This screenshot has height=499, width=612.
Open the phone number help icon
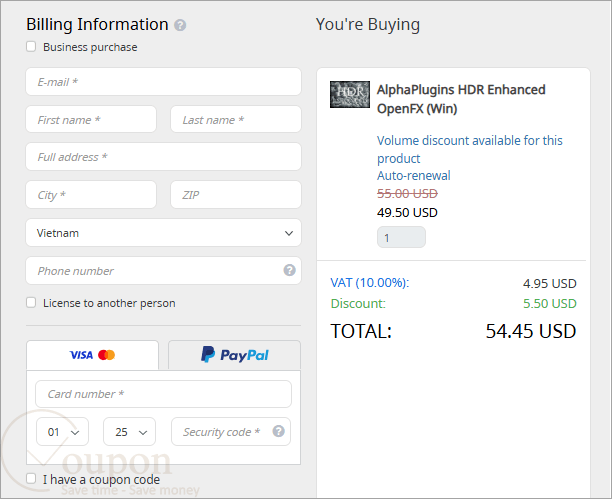click(x=289, y=270)
